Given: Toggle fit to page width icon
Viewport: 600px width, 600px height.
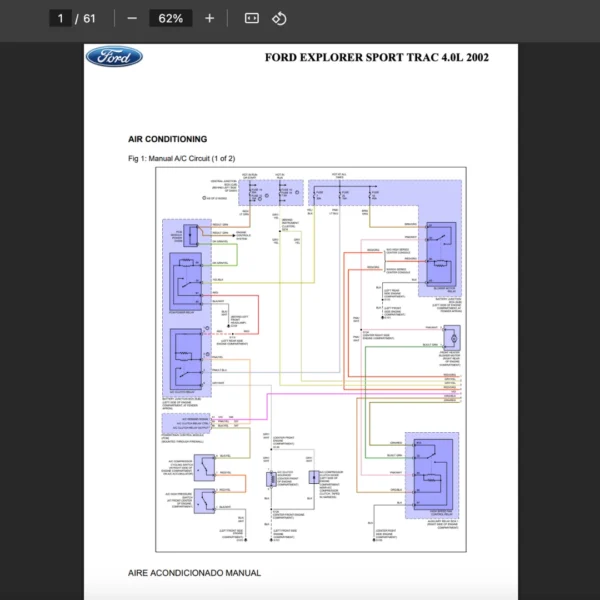Looking at the screenshot, I should (x=251, y=18).
